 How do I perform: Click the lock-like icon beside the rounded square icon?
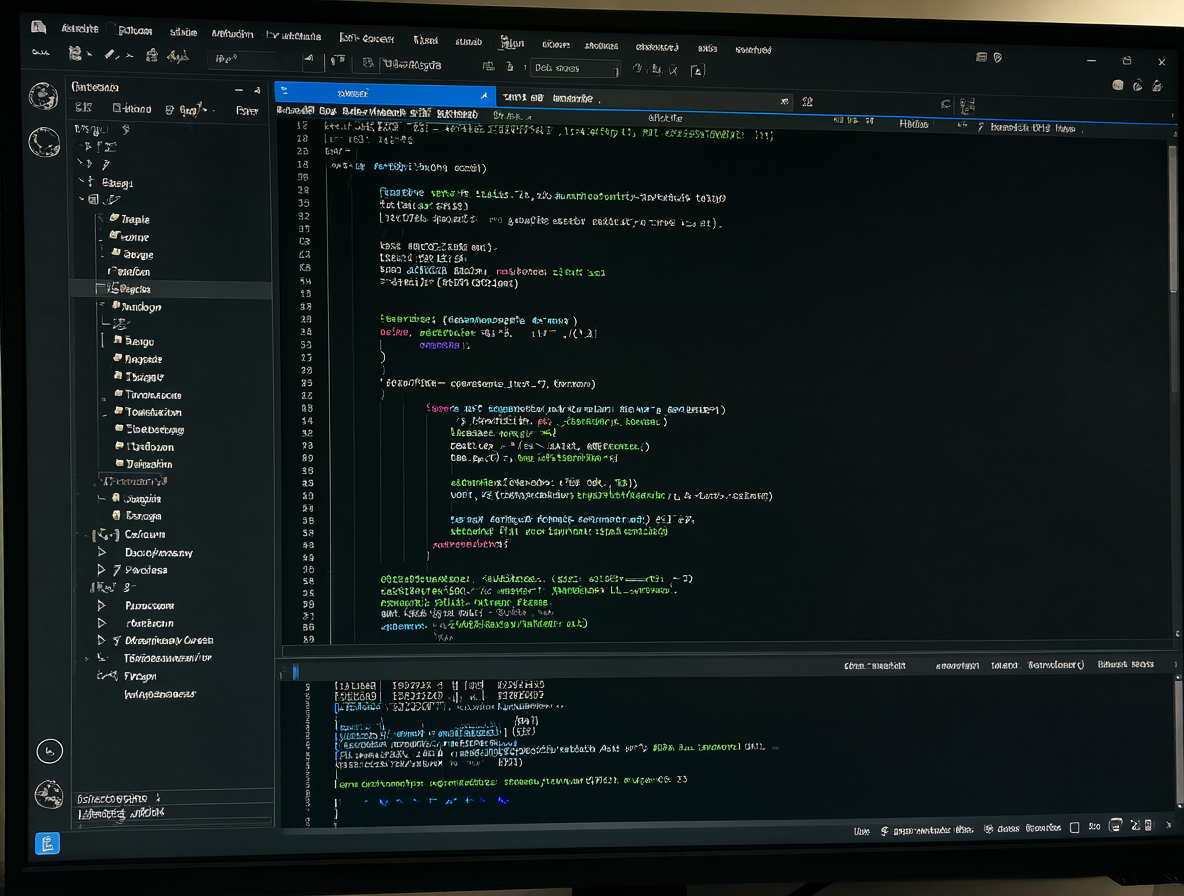pyautogui.click(x=1137, y=85)
